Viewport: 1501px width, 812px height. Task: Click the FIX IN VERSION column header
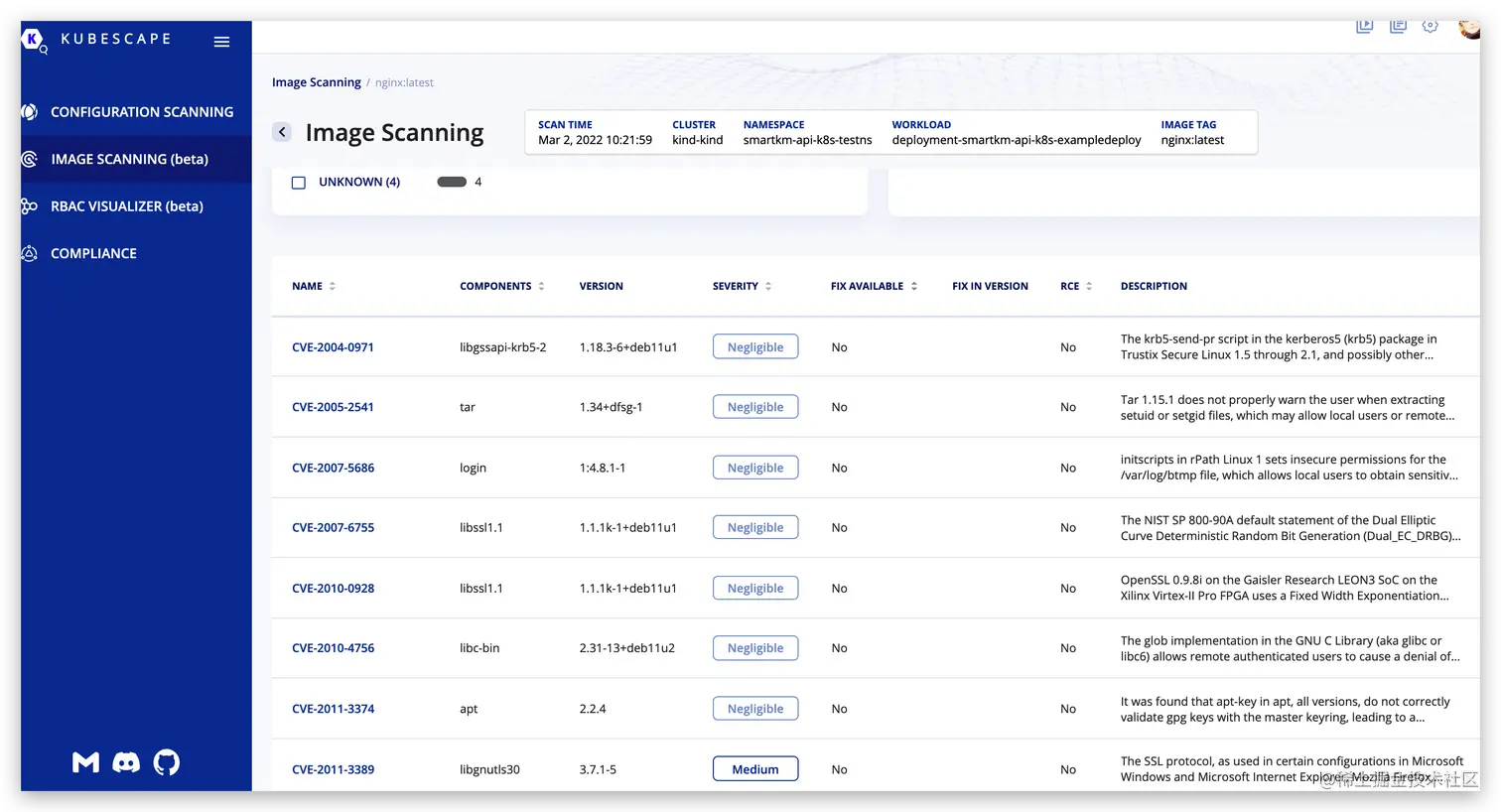[990, 286]
